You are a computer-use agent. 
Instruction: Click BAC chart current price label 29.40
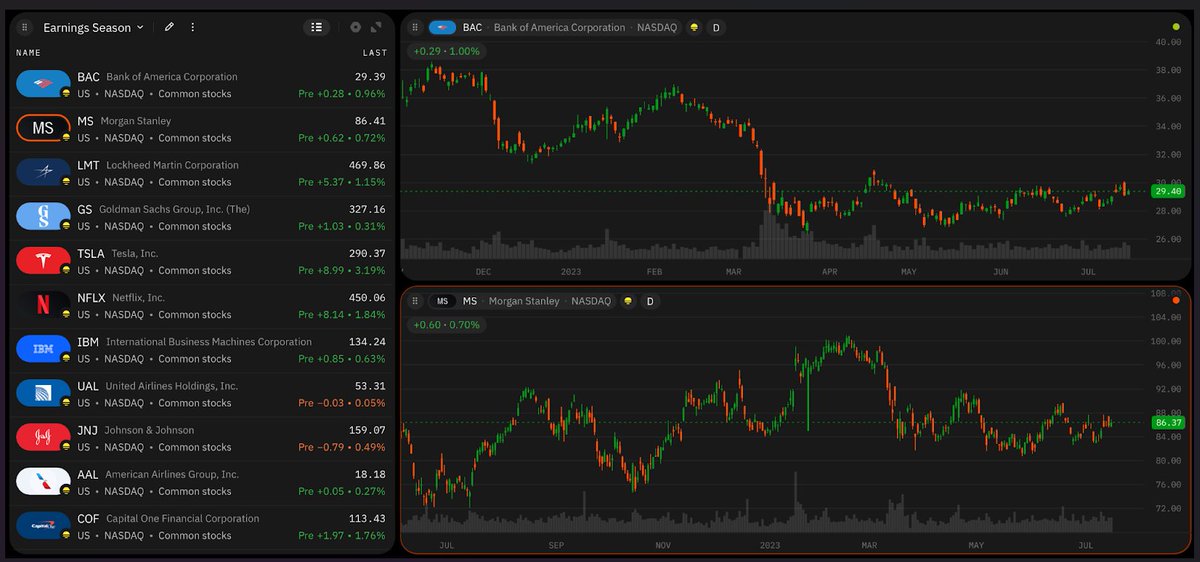[1167, 191]
